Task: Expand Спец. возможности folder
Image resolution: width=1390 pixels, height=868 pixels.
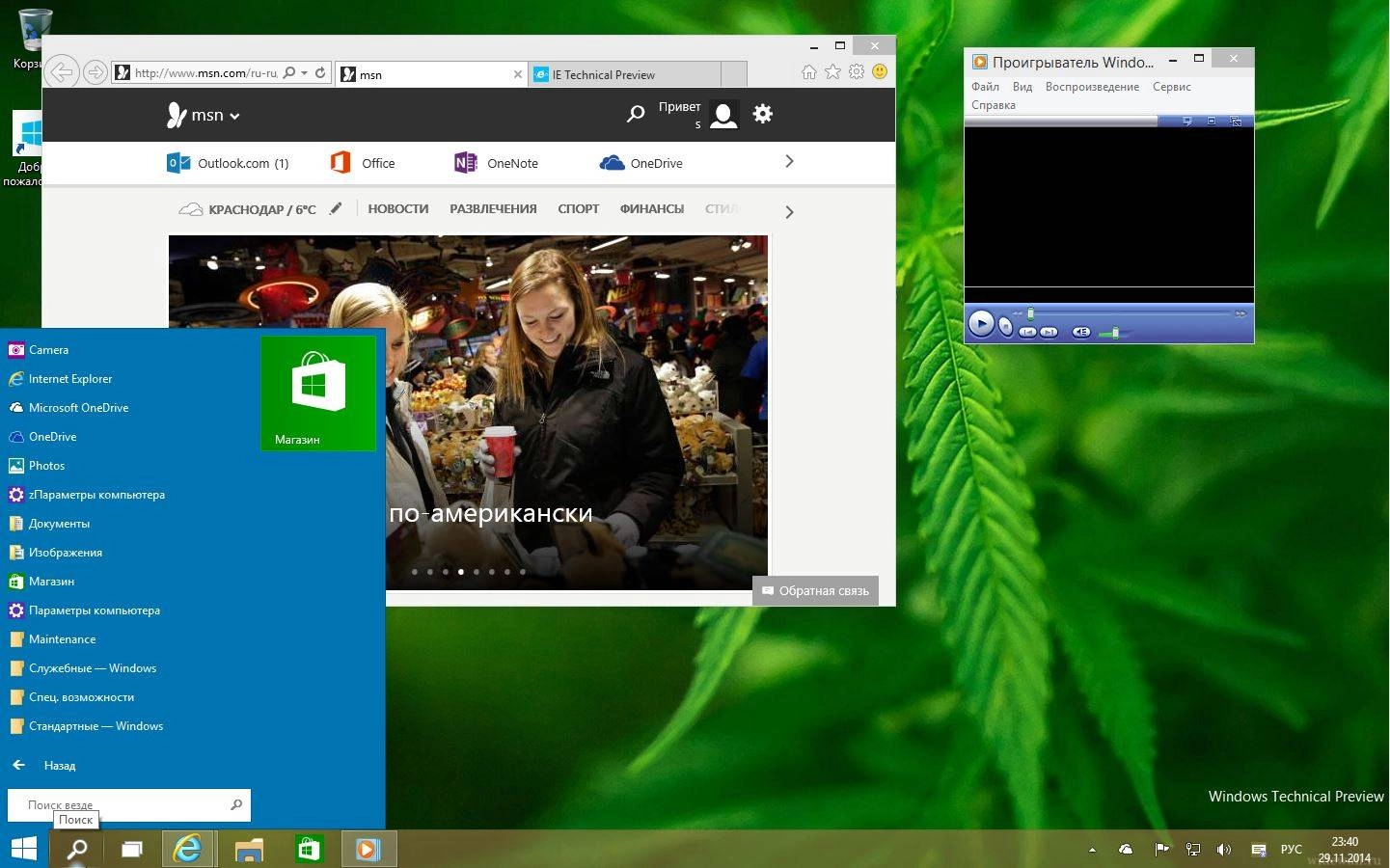Action: pyautogui.click(x=71, y=697)
